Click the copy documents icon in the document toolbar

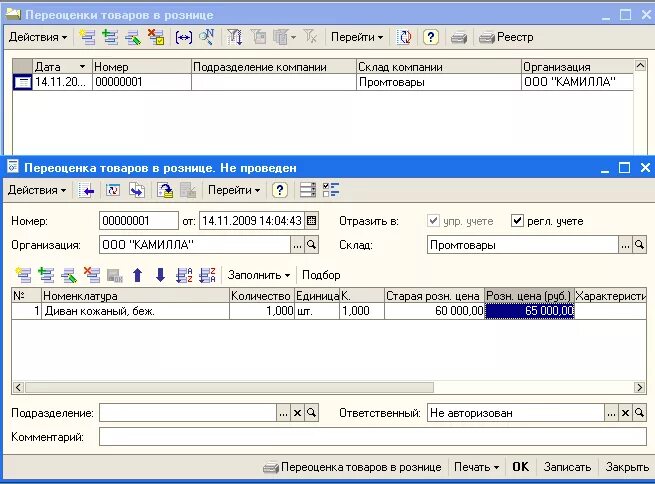click(137, 190)
